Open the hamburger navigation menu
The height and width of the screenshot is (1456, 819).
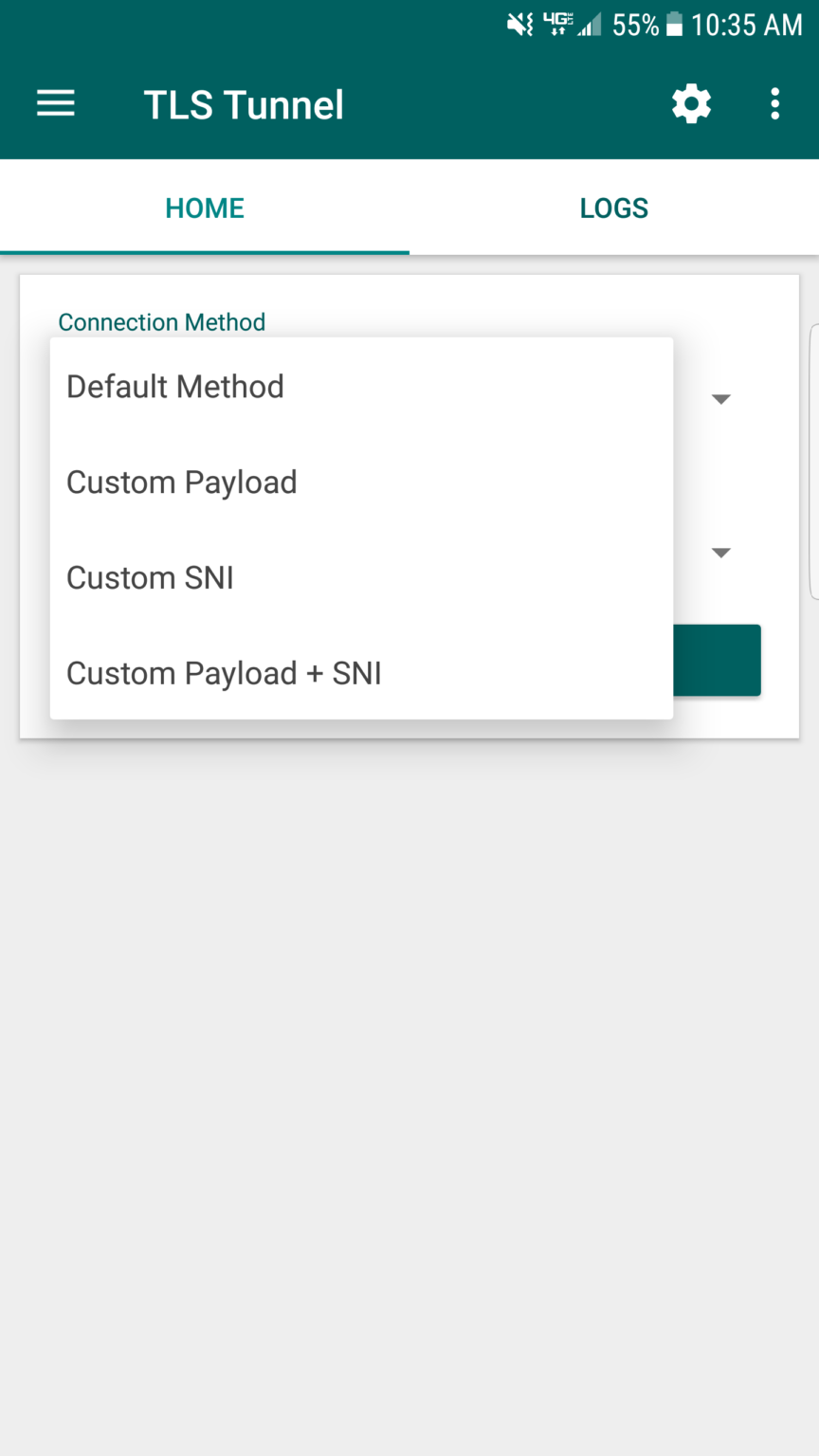pos(56,103)
